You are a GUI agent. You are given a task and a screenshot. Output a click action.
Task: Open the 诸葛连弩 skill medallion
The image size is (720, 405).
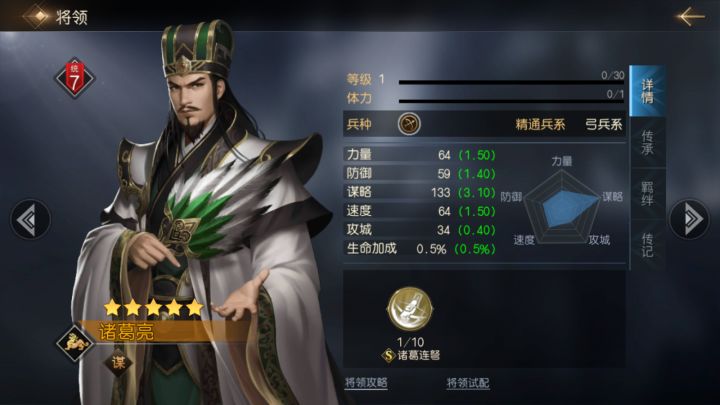tap(410, 309)
